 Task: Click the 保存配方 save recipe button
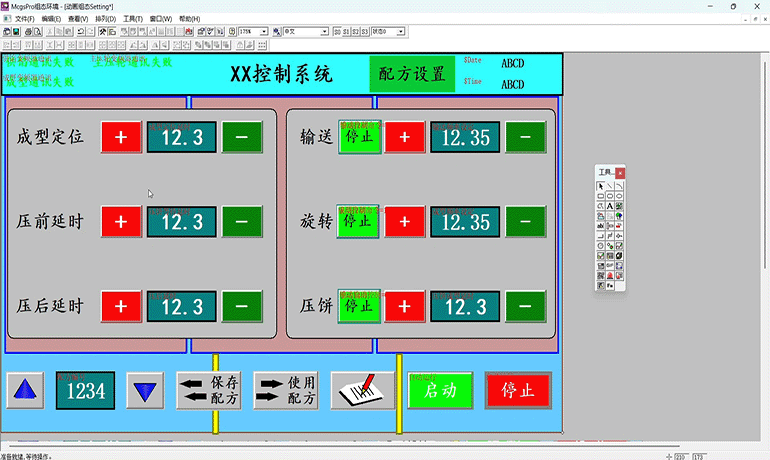tap(210, 390)
